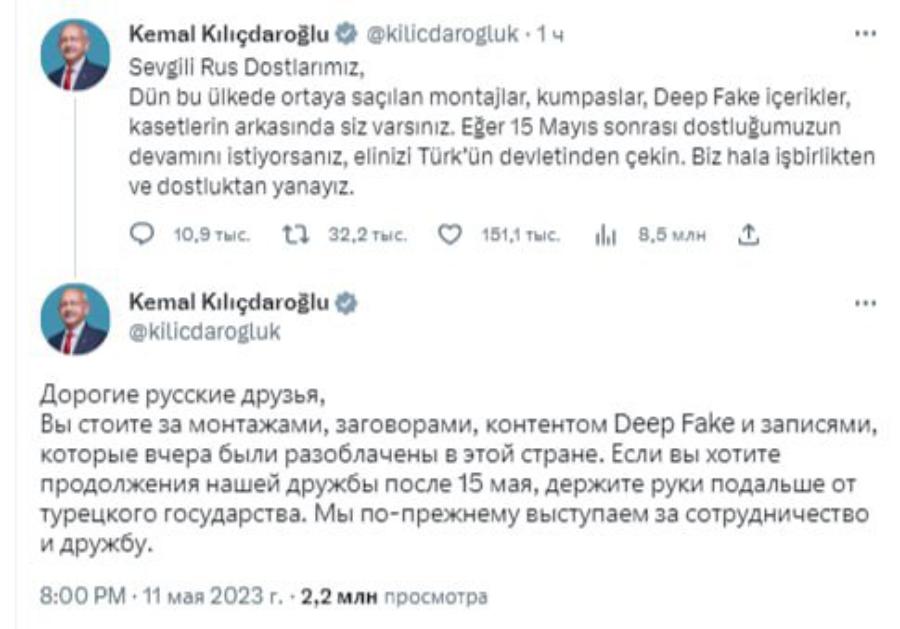The image size is (900, 629).
Task: Click the @kilicdarogluk handle under second name
Action: tap(205, 332)
